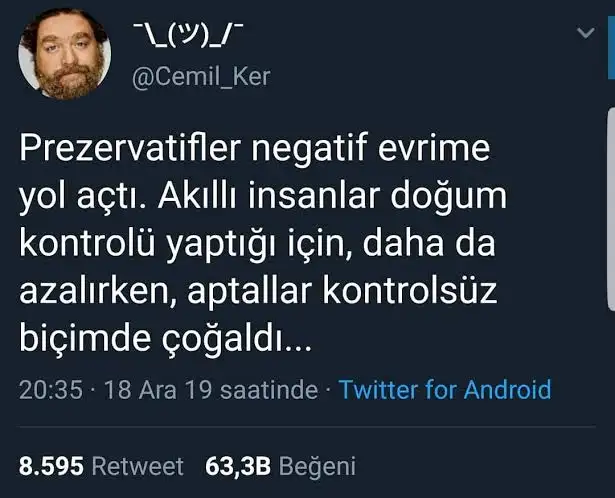The height and width of the screenshot is (498, 615).
Task: Click the Retweet label
Action: click(x=137, y=466)
